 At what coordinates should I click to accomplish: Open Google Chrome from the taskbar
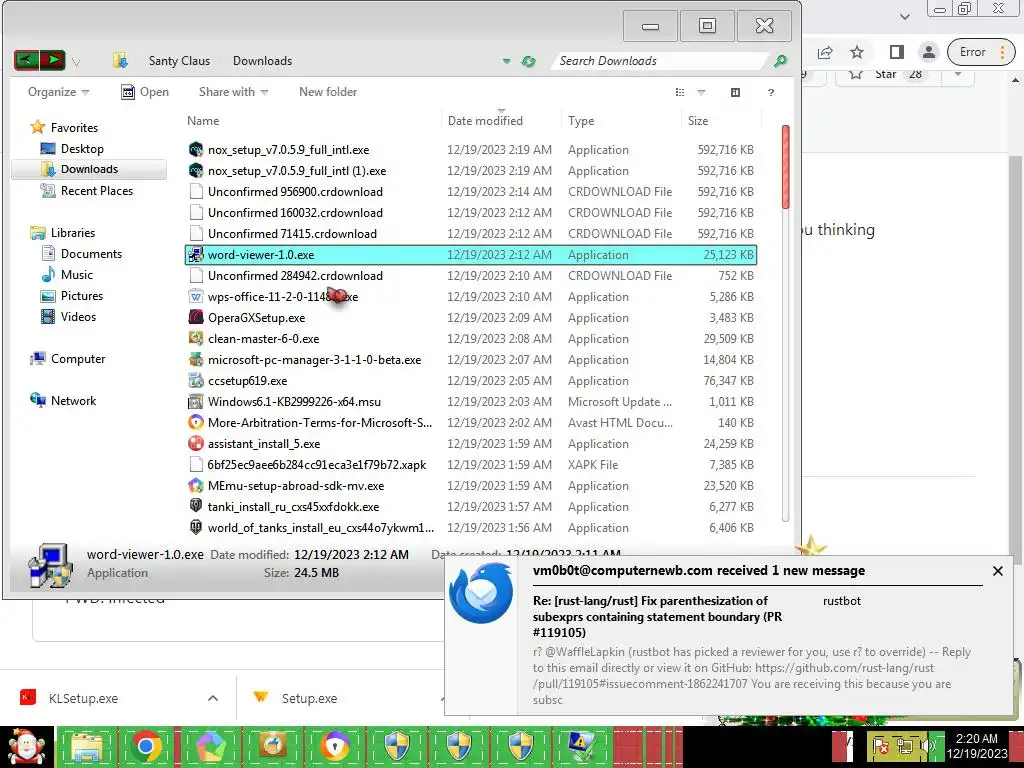[146, 747]
